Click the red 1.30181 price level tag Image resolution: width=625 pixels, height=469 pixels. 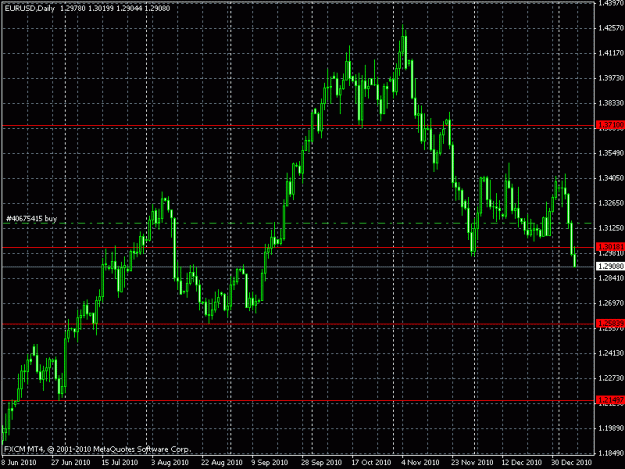coord(611,247)
